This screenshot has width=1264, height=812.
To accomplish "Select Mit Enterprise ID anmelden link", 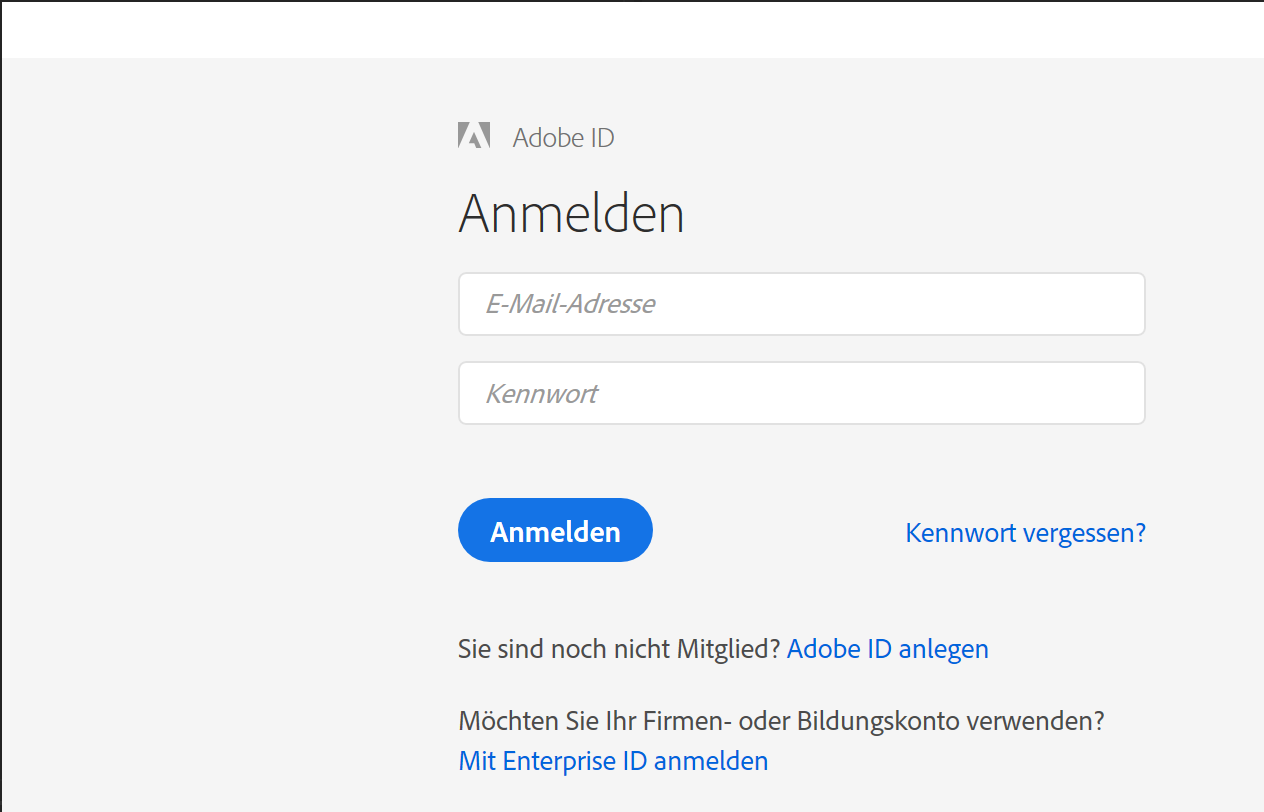I will coord(613,761).
